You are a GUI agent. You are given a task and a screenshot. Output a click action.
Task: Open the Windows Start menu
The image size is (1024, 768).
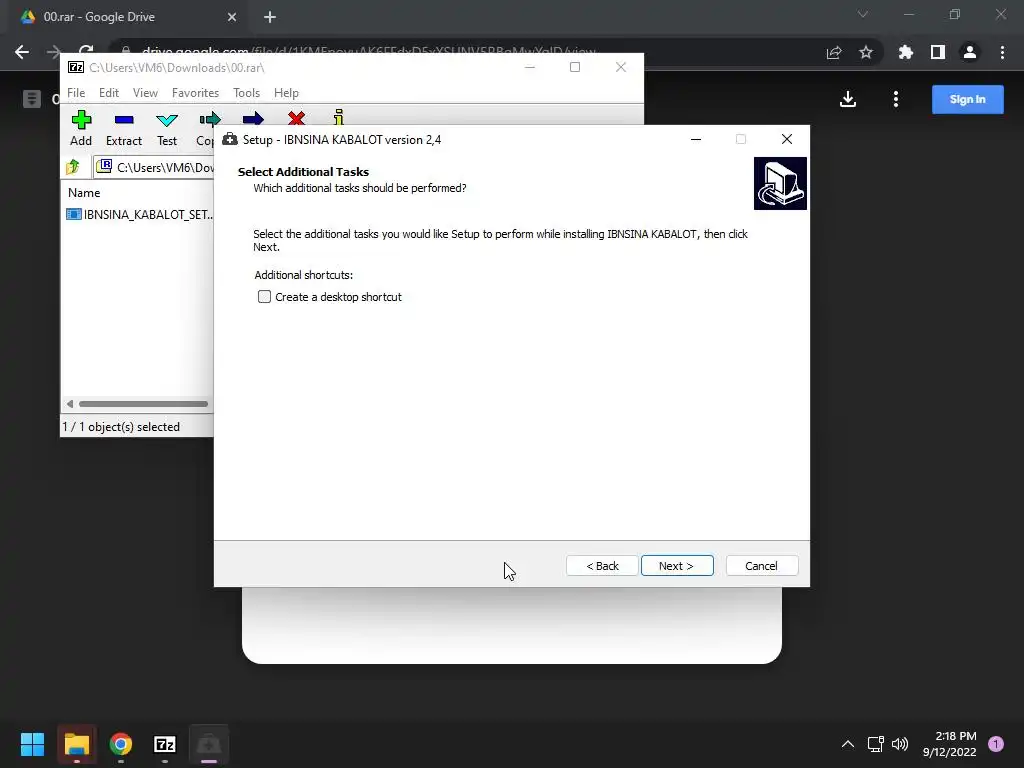tap(32, 744)
